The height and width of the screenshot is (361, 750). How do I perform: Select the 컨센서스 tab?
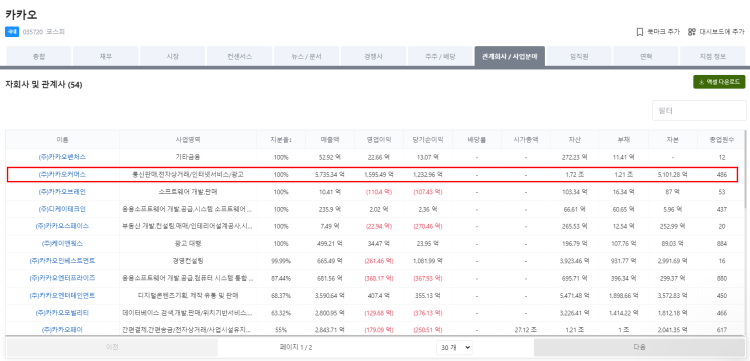[239, 56]
